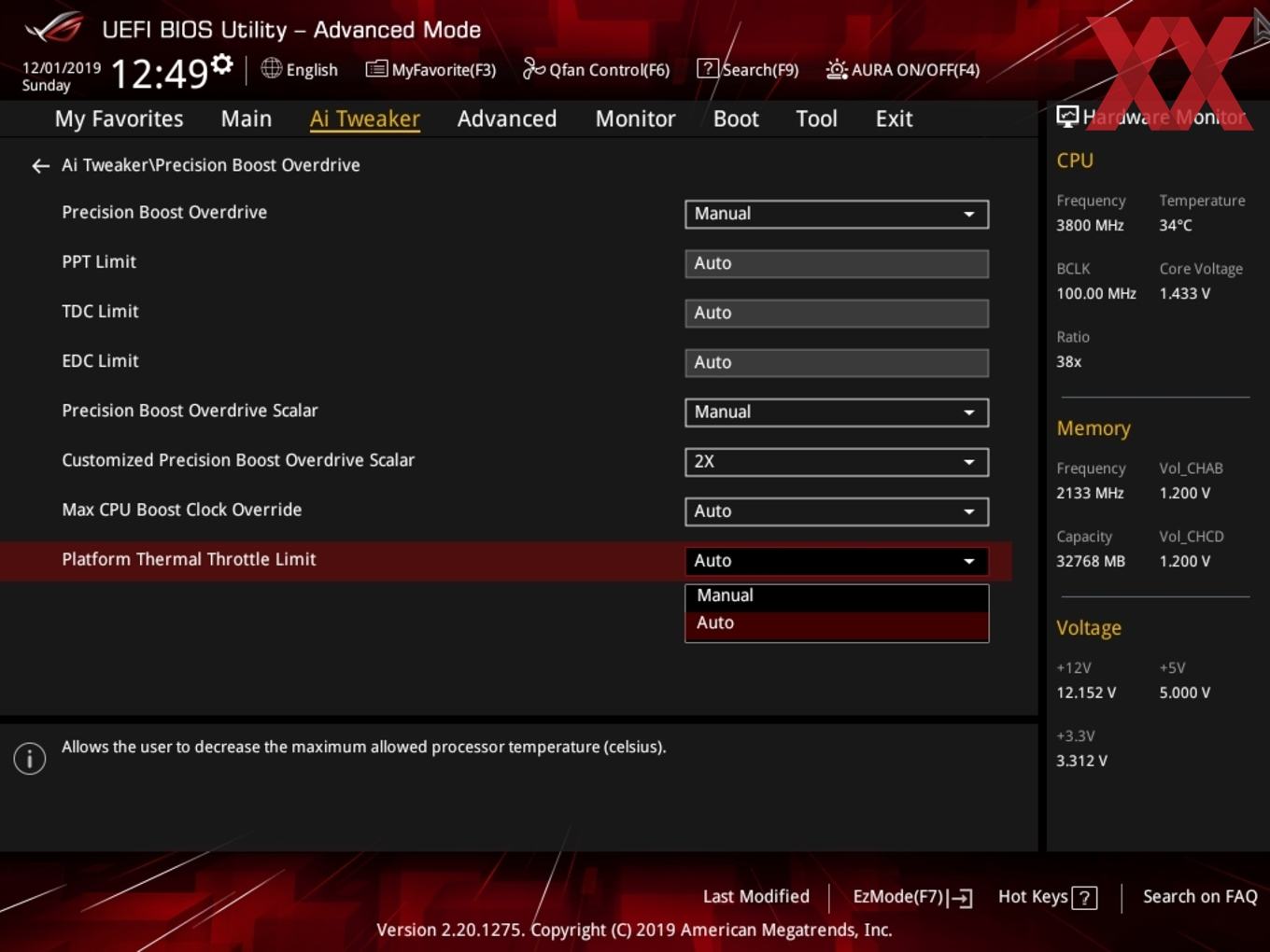Open the Boot tab
This screenshot has height=952, width=1270.
click(736, 119)
